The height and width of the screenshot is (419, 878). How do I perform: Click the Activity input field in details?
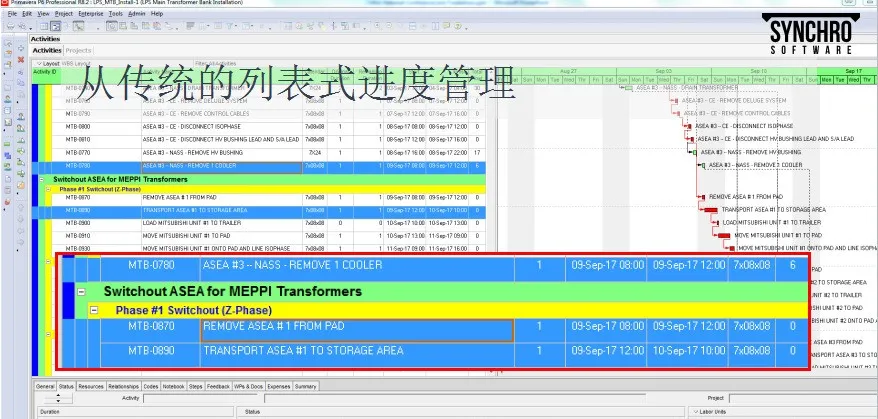pyautogui.click(x=202, y=398)
